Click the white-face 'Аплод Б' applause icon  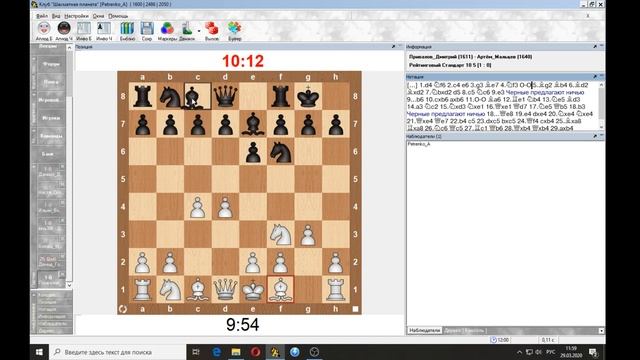(44, 29)
